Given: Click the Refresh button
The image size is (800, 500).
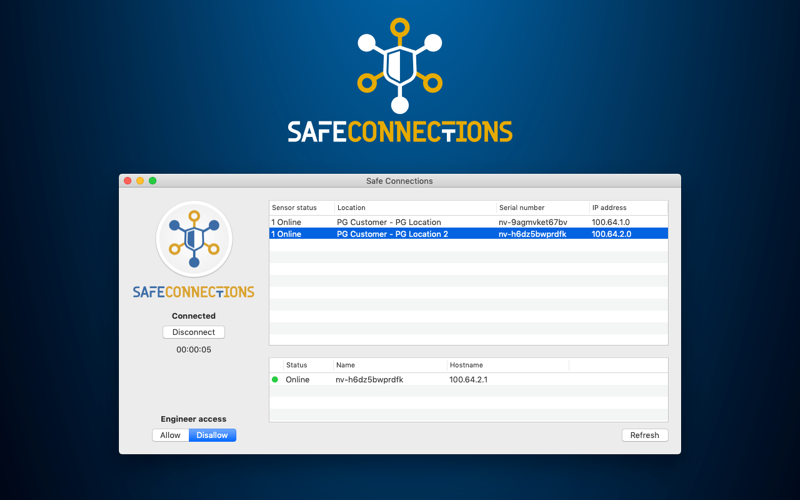Looking at the screenshot, I should coord(644,435).
